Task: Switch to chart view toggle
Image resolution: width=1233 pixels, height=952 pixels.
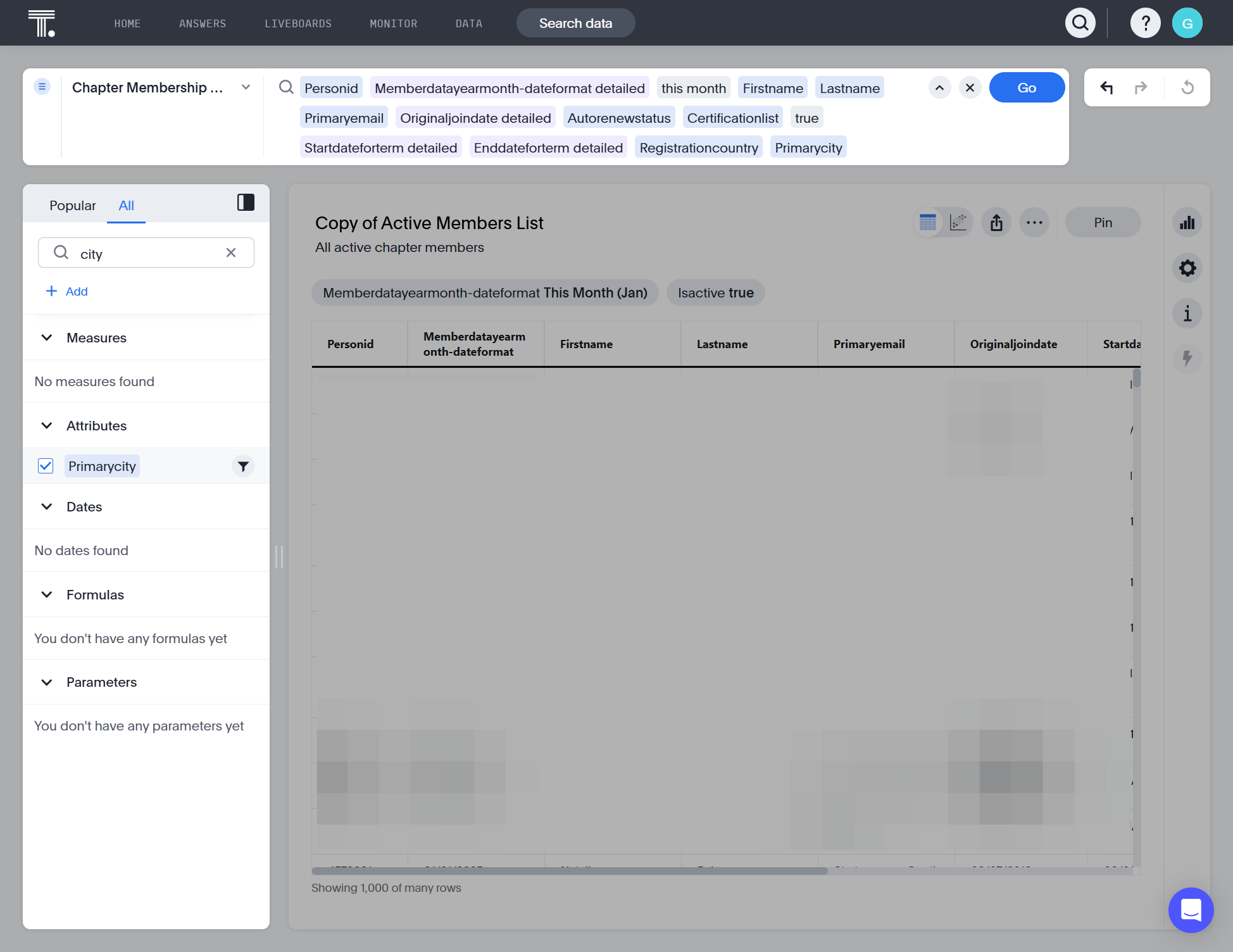Action: 958,223
